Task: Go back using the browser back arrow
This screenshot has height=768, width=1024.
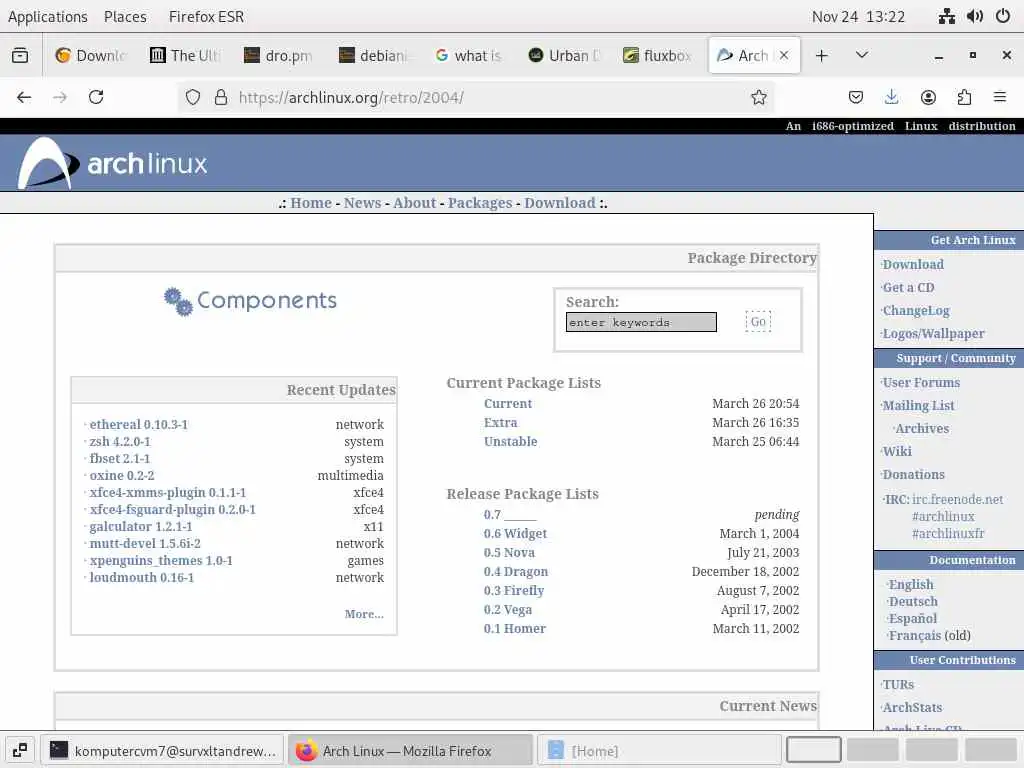Action: [x=24, y=97]
